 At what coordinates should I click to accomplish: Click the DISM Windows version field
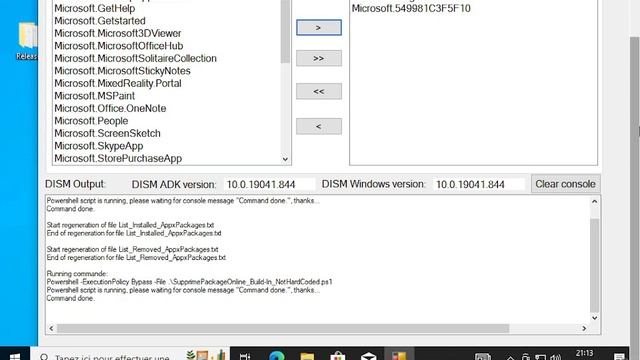pos(479,184)
